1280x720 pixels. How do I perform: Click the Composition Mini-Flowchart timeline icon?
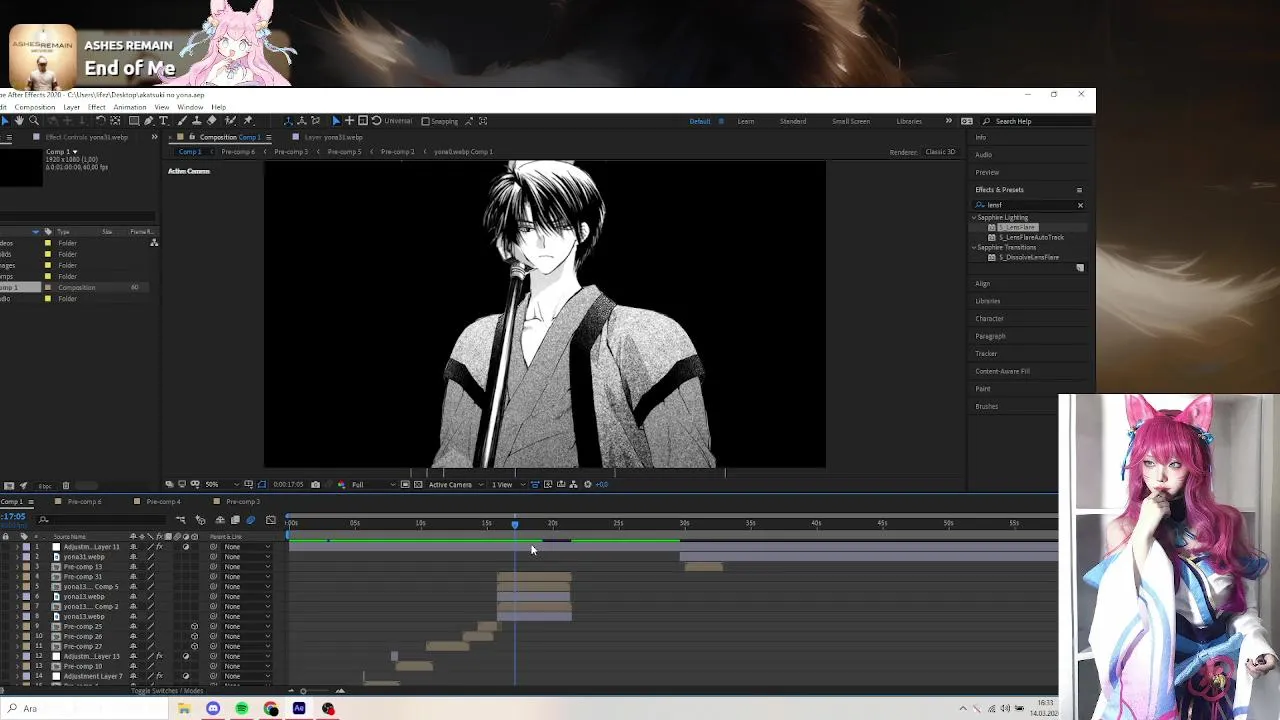tap(180, 520)
